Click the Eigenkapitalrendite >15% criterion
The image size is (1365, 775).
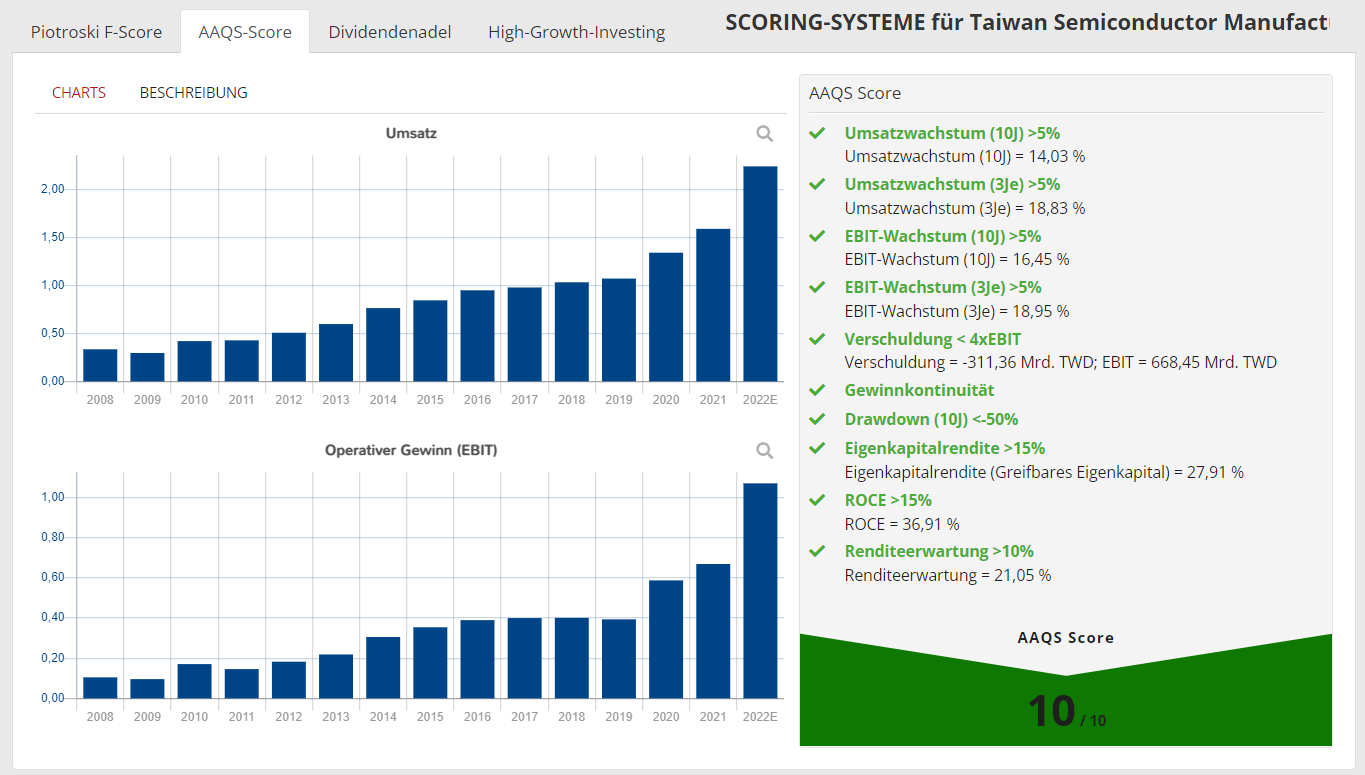945,448
